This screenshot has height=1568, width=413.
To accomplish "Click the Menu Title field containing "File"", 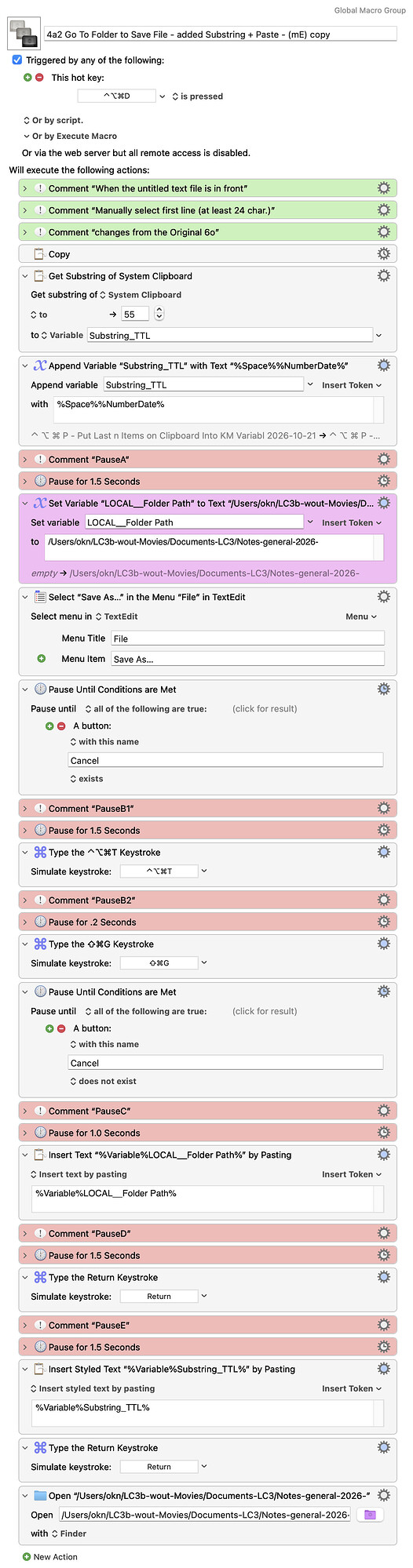I will click(248, 638).
